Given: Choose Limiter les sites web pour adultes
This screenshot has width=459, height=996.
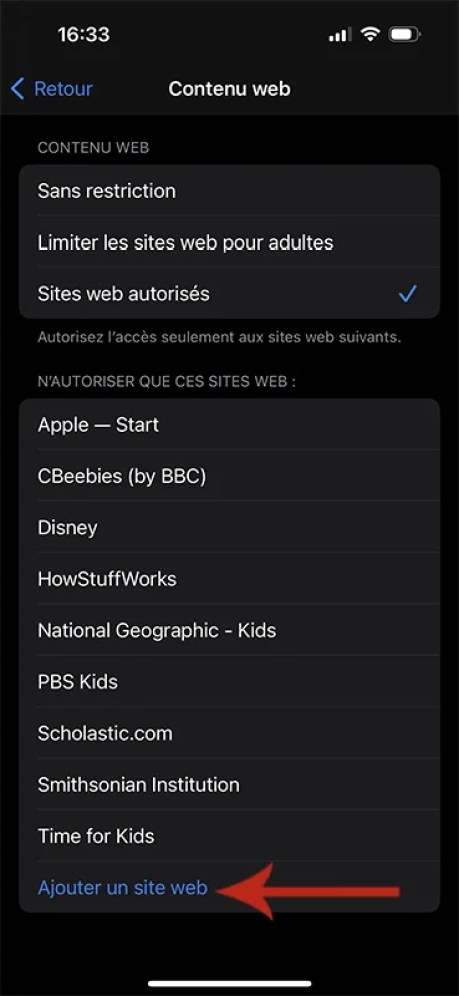Looking at the screenshot, I should click(229, 242).
